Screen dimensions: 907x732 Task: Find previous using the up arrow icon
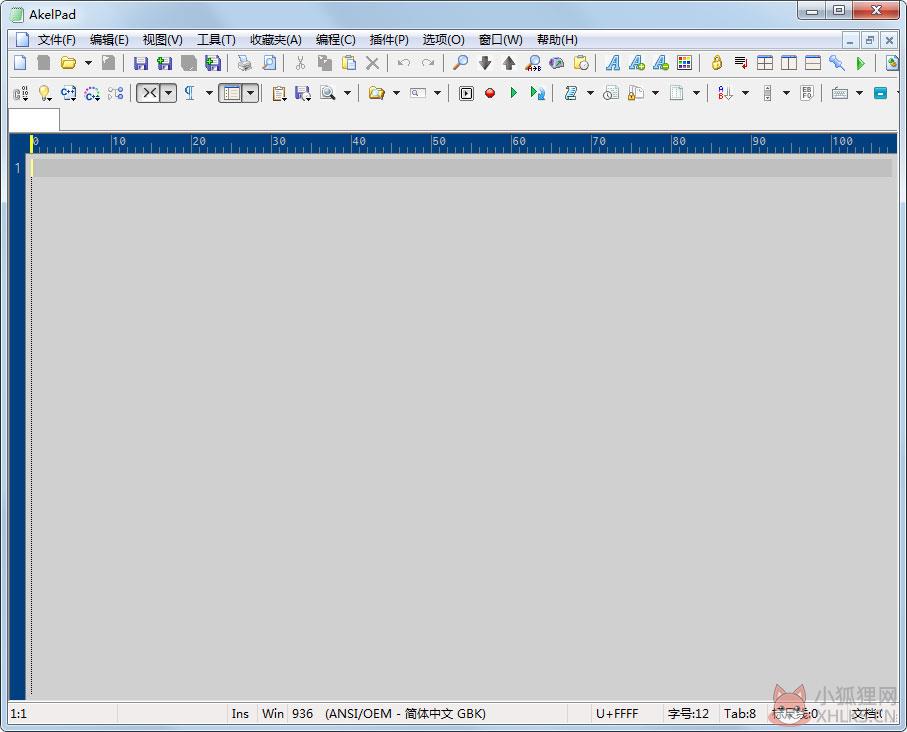pyautogui.click(x=509, y=62)
